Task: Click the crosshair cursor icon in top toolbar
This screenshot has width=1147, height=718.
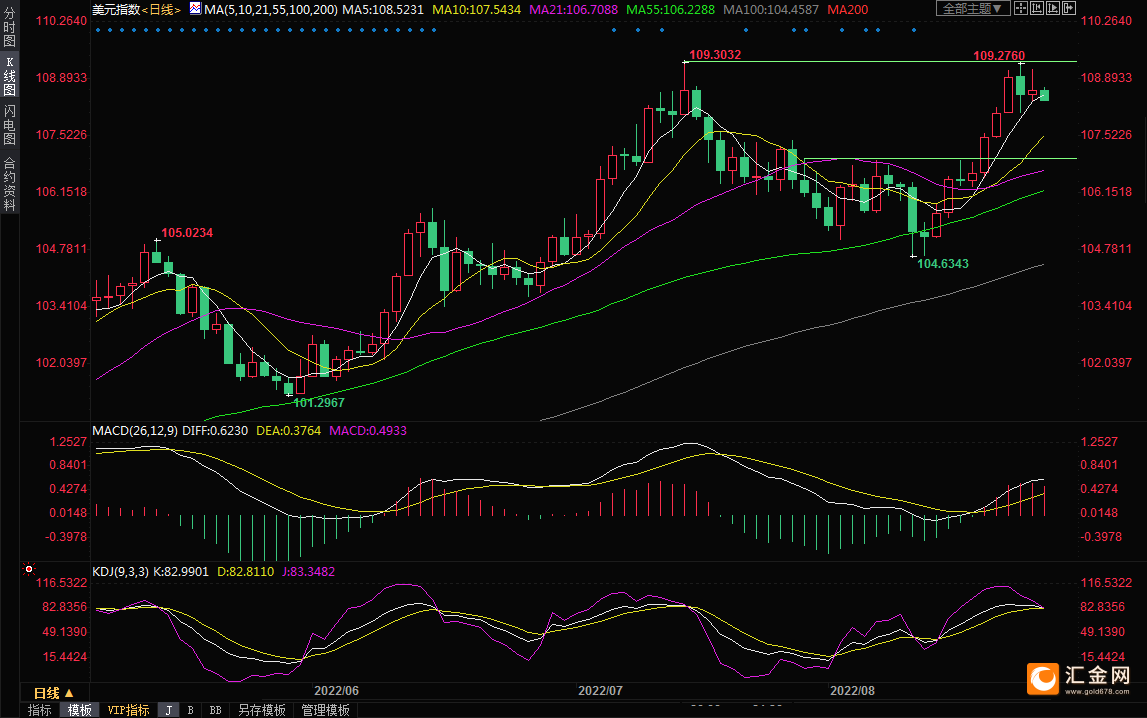Action: point(1021,8)
